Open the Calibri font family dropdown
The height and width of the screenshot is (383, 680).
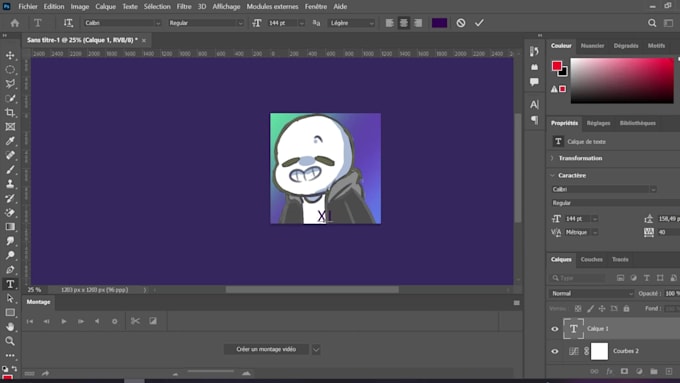[122, 23]
